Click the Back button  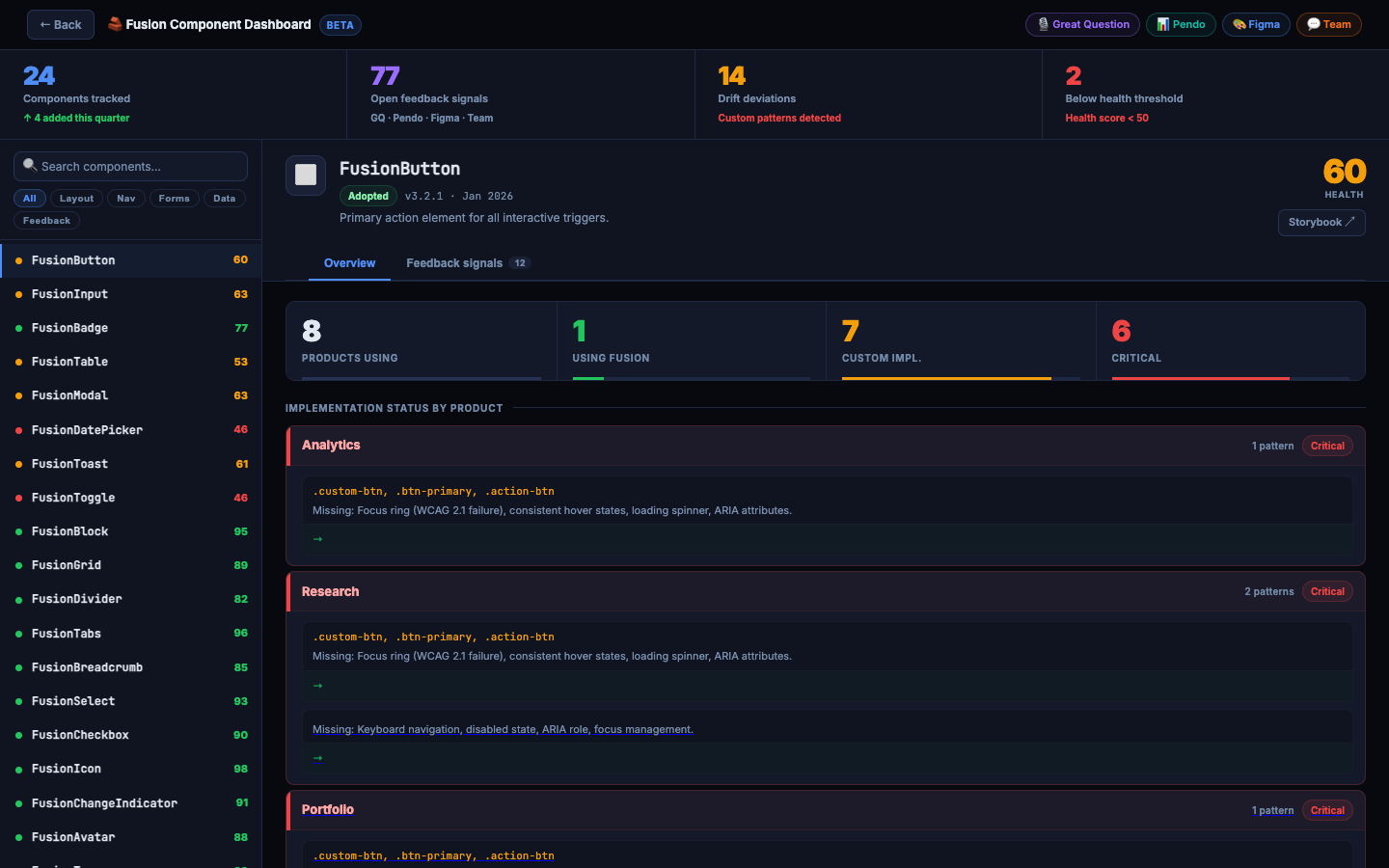61,25
